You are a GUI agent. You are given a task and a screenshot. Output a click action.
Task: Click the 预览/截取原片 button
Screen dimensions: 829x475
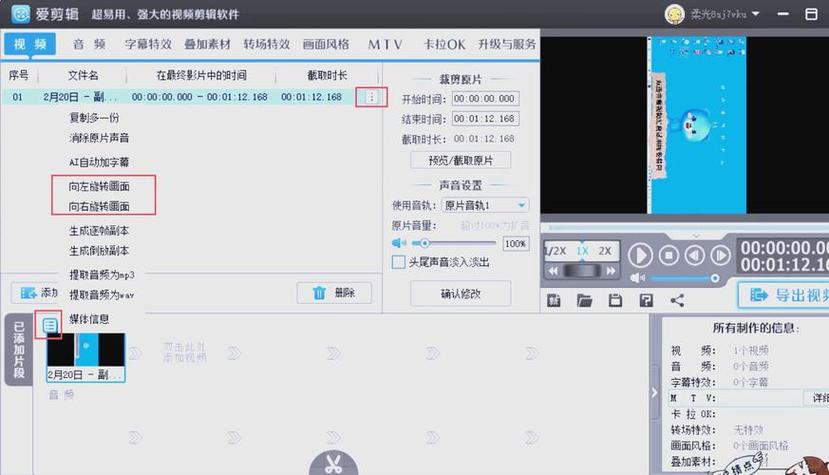pos(460,160)
